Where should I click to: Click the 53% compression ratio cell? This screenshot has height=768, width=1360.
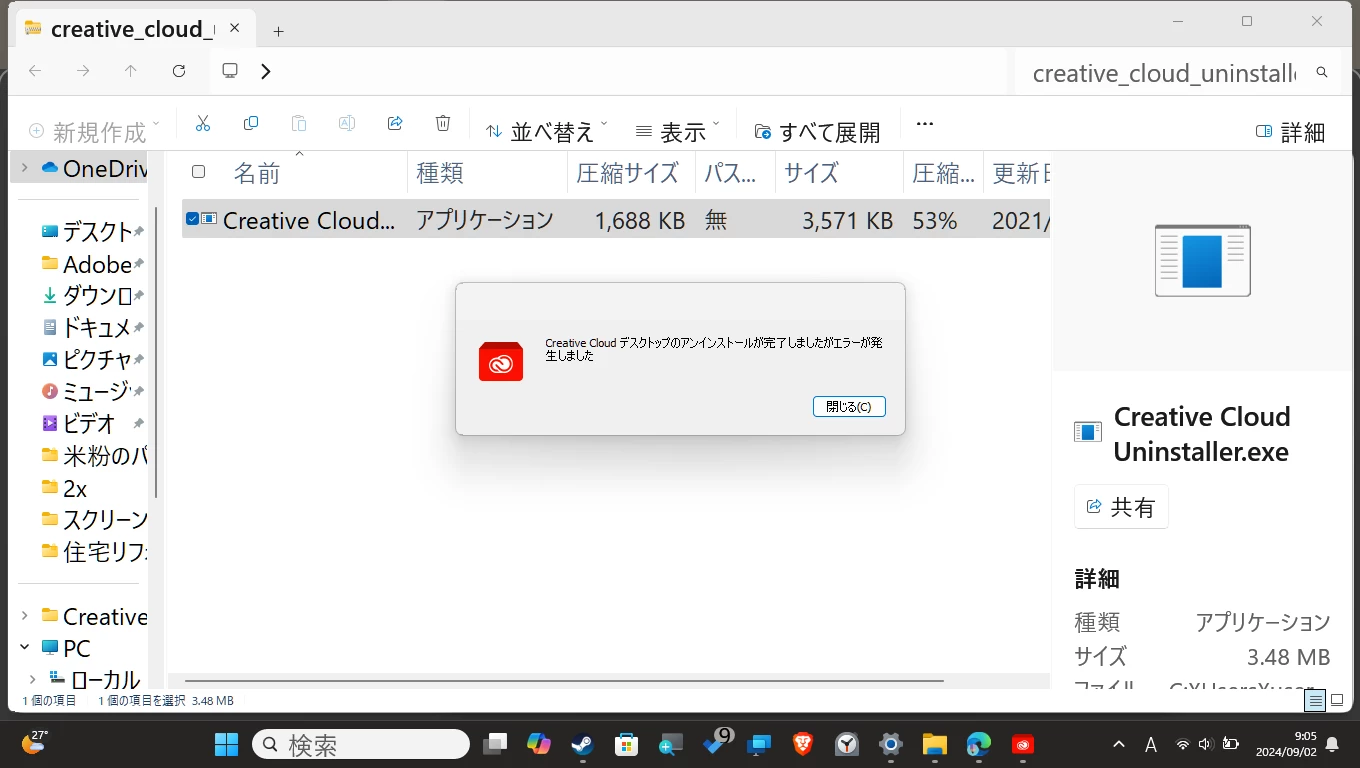(x=935, y=220)
